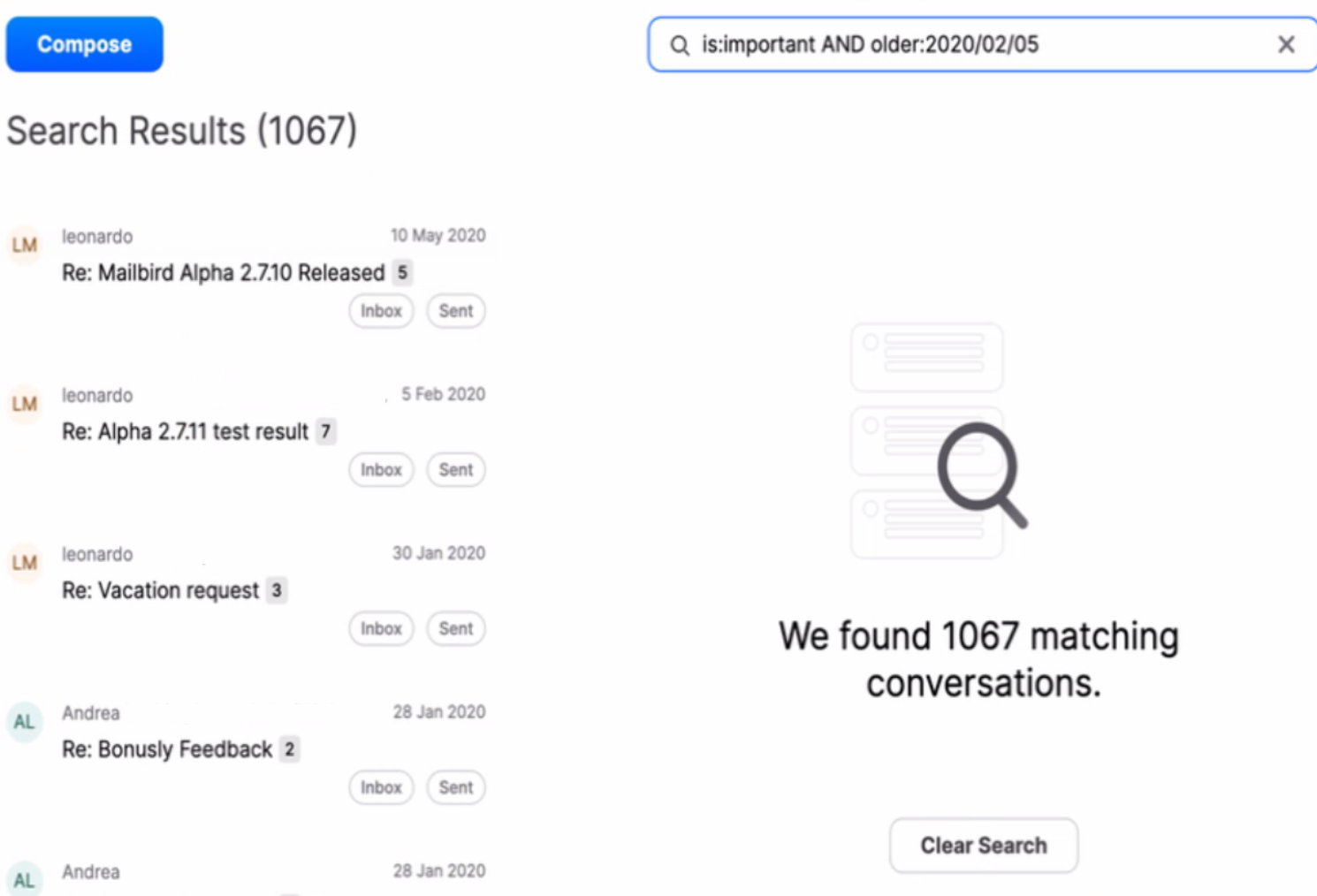Click Andrea's AL avatar on Bonusly Feedback
Viewport: 1317px width, 896px height.
point(24,722)
